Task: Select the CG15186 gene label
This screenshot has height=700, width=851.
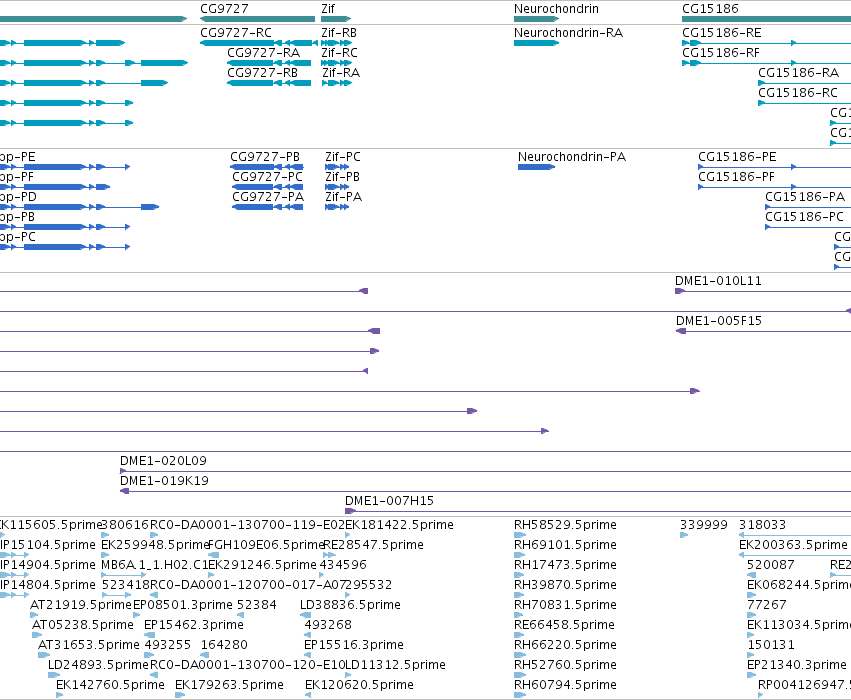Action: point(710,9)
